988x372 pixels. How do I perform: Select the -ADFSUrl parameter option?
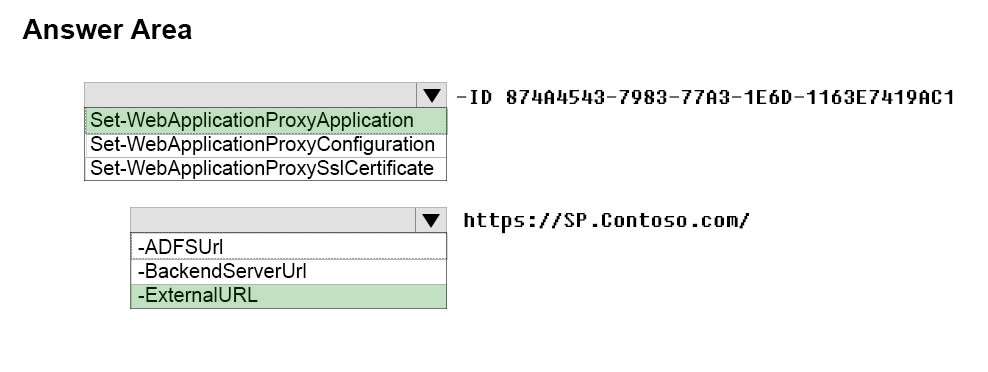tap(289, 246)
